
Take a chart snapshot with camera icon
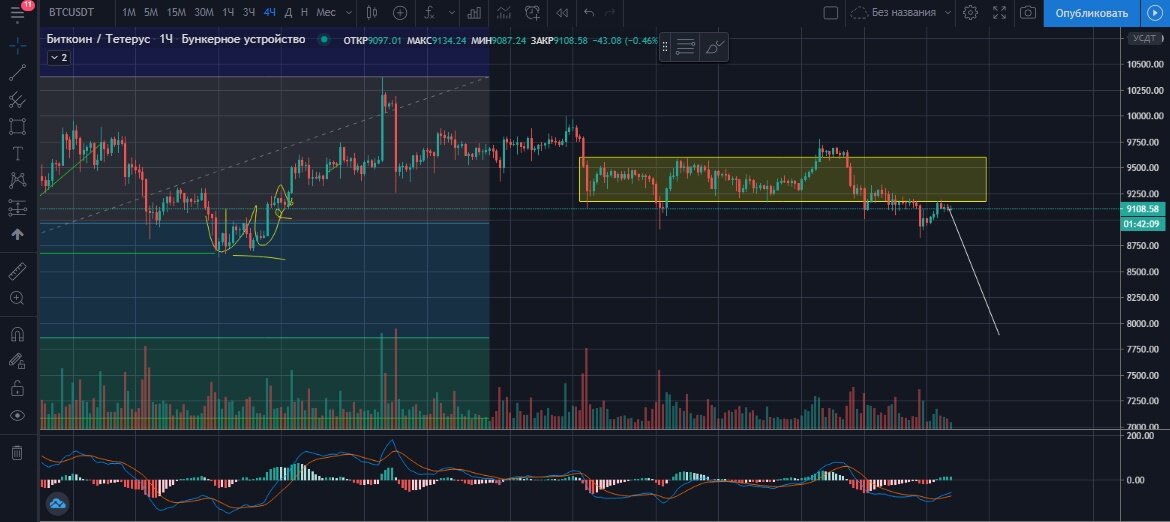tap(1028, 13)
